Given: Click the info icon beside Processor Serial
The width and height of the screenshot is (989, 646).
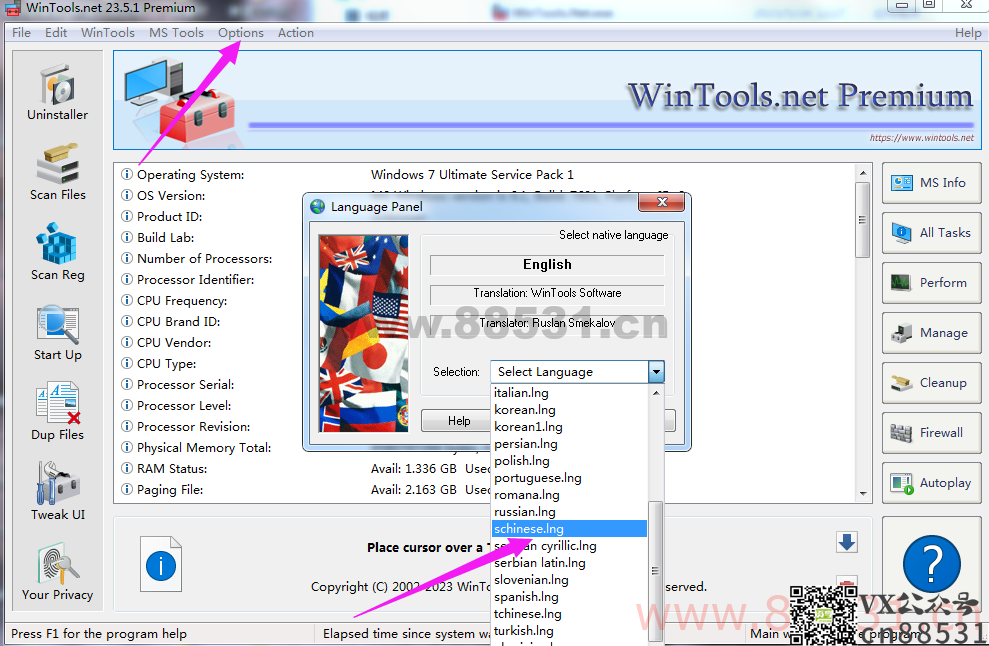Looking at the screenshot, I should [x=127, y=384].
